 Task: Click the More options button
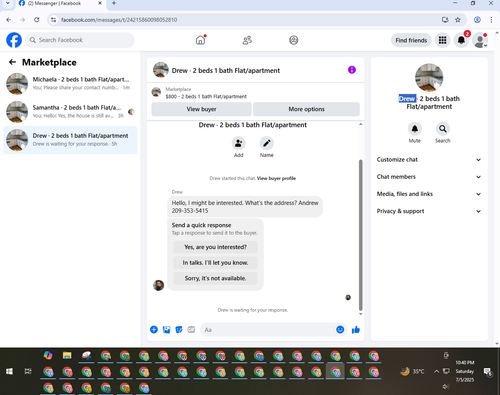[306, 109]
